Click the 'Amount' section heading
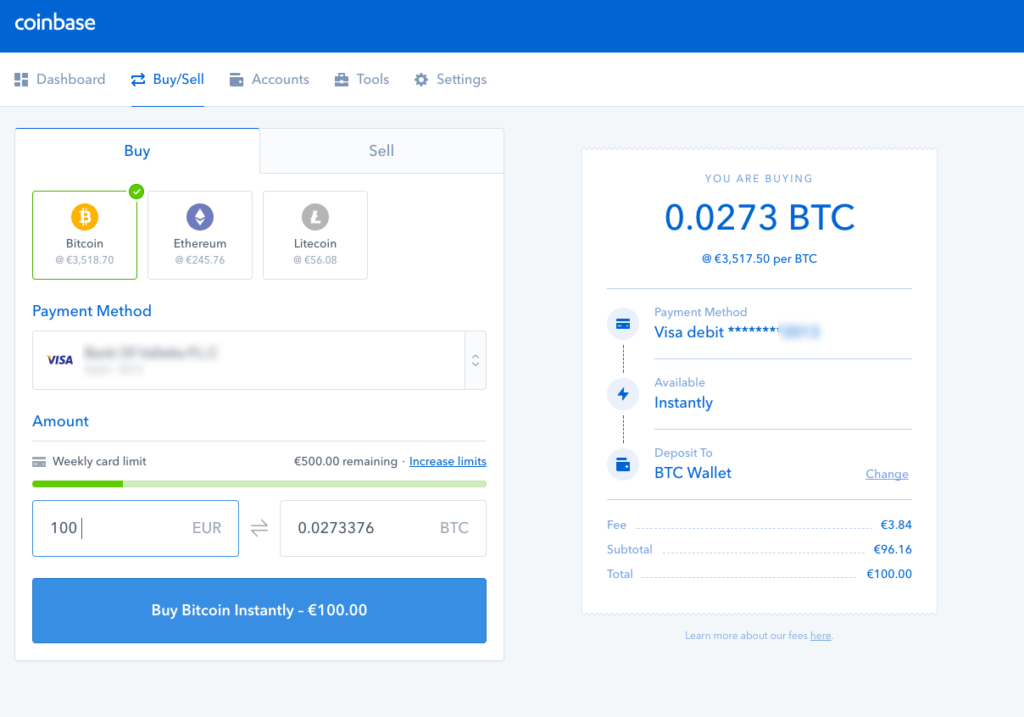The height and width of the screenshot is (717, 1024). (61, 421)
